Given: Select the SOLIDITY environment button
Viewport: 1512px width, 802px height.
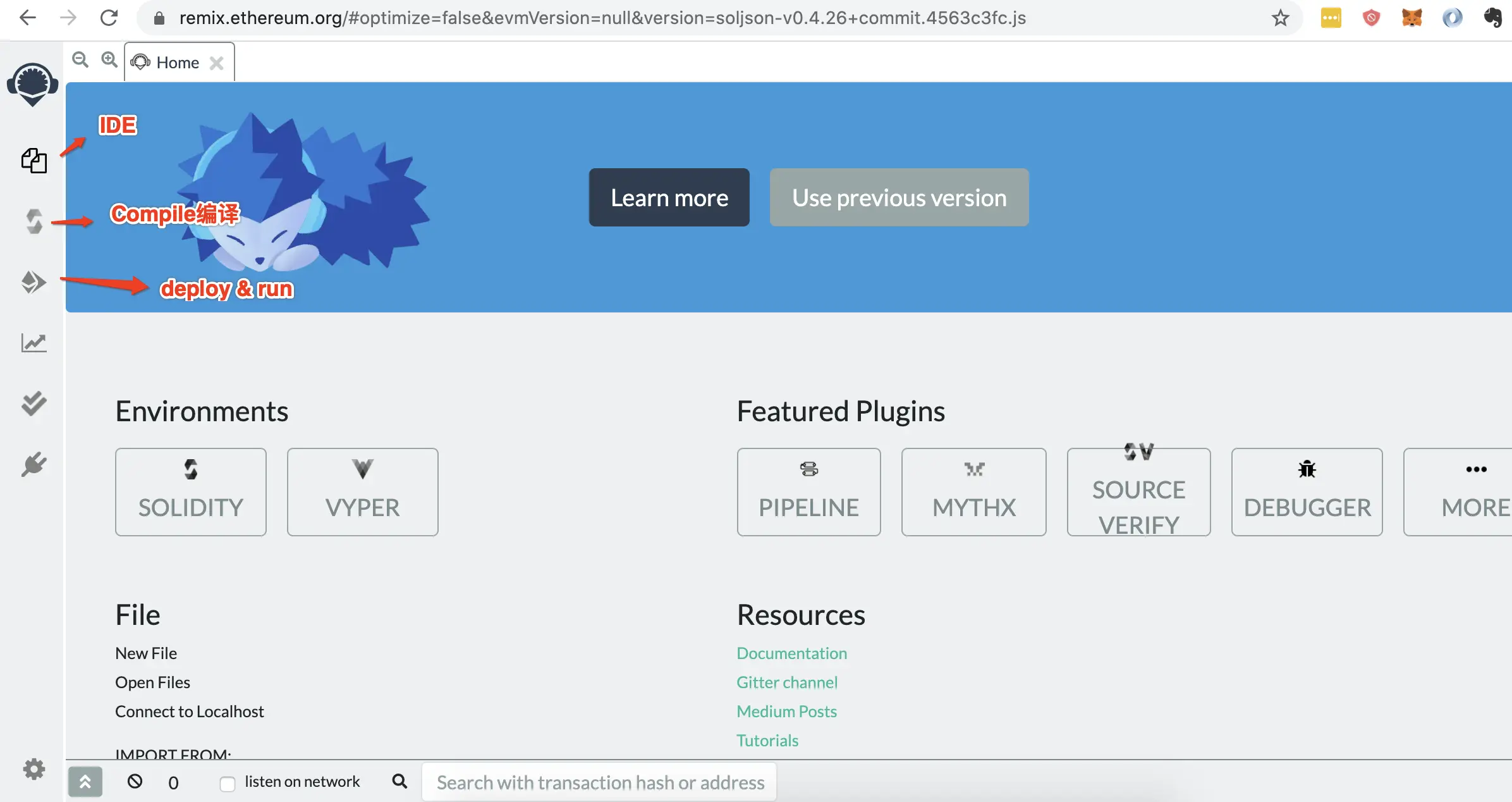Looking at the screenshot, I should click(190, 492).
